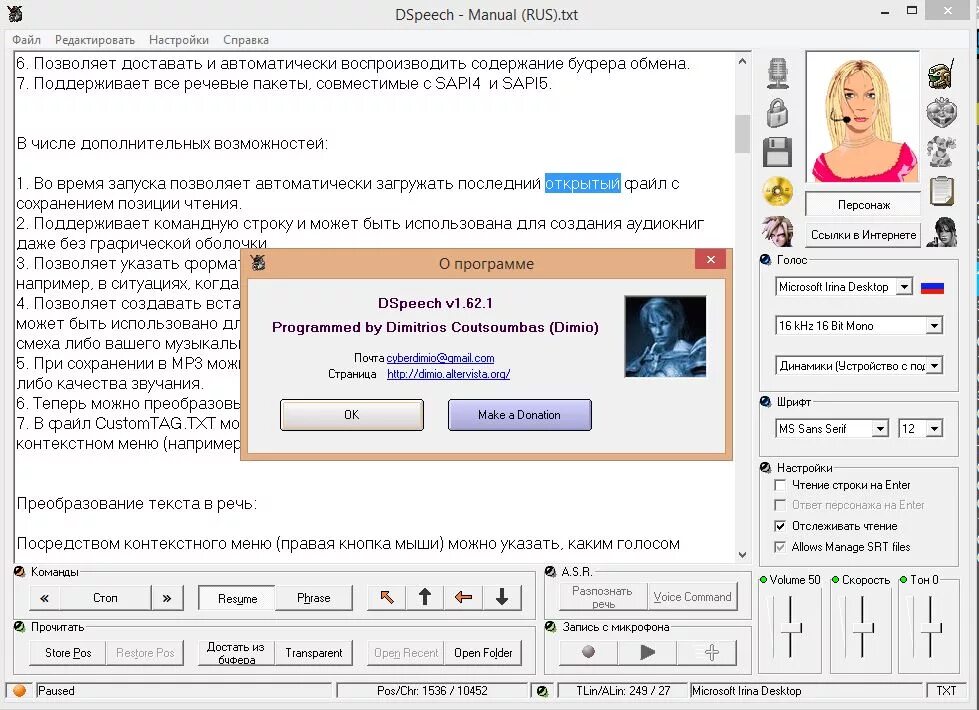Image resolution: width=979 pixels, height=710 pixels.
Task: Click the orange left arrow button
Action: 463,598
